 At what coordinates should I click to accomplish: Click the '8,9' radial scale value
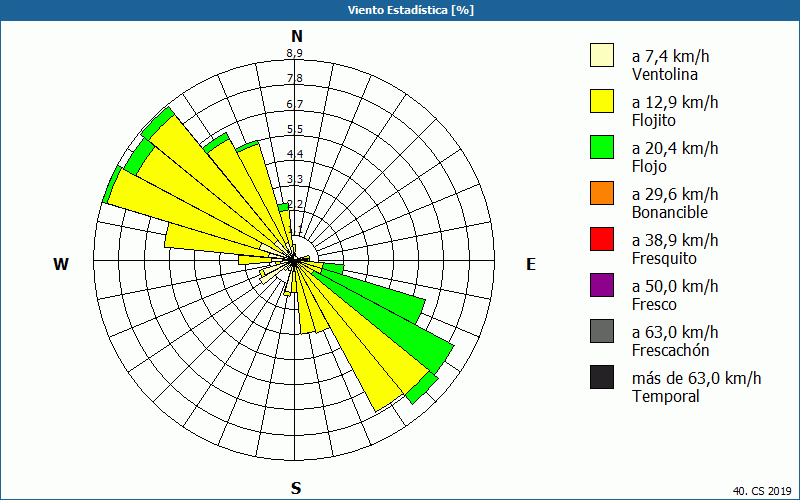click(294, 53)
